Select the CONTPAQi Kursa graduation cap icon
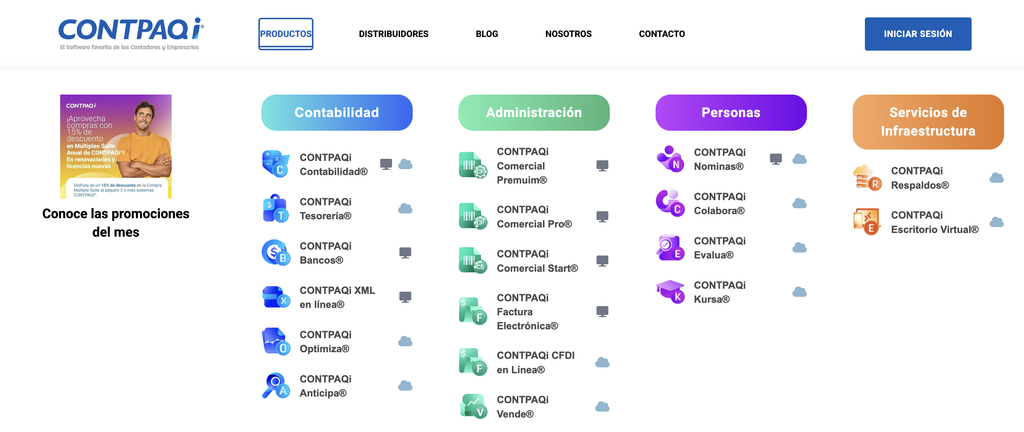The height and width of the screenshot is (432, 1024). 670,292
